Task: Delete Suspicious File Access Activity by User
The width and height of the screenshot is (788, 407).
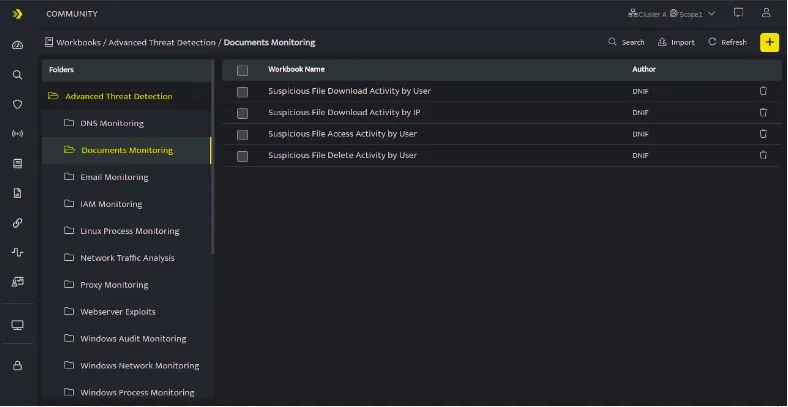Action: pyautogui.click(x=763, y=134)
